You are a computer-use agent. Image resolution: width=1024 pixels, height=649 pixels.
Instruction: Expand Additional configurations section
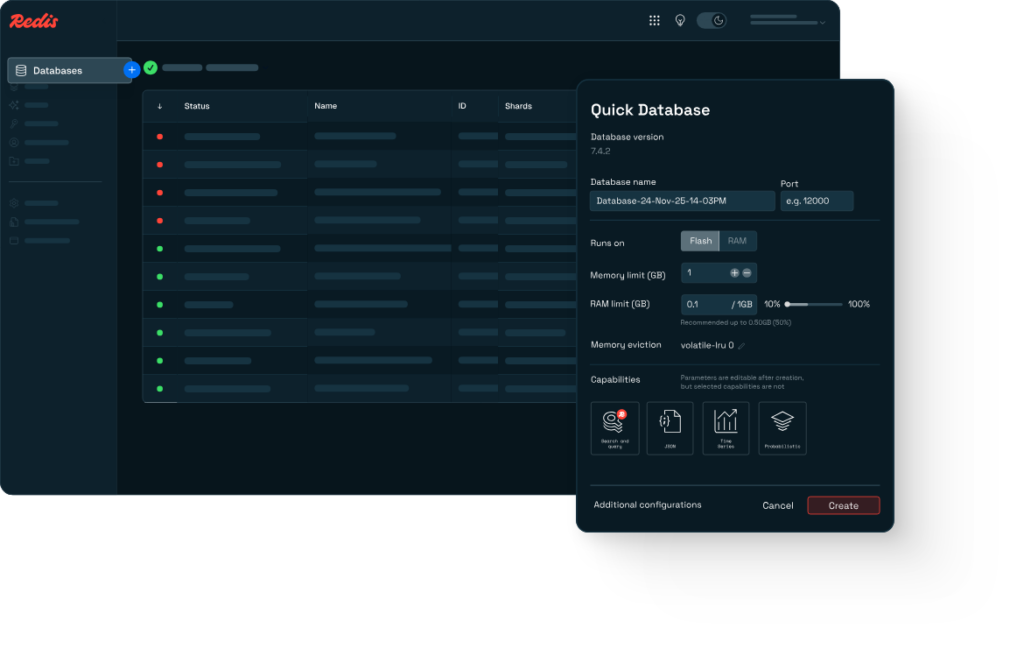[647, 505]
